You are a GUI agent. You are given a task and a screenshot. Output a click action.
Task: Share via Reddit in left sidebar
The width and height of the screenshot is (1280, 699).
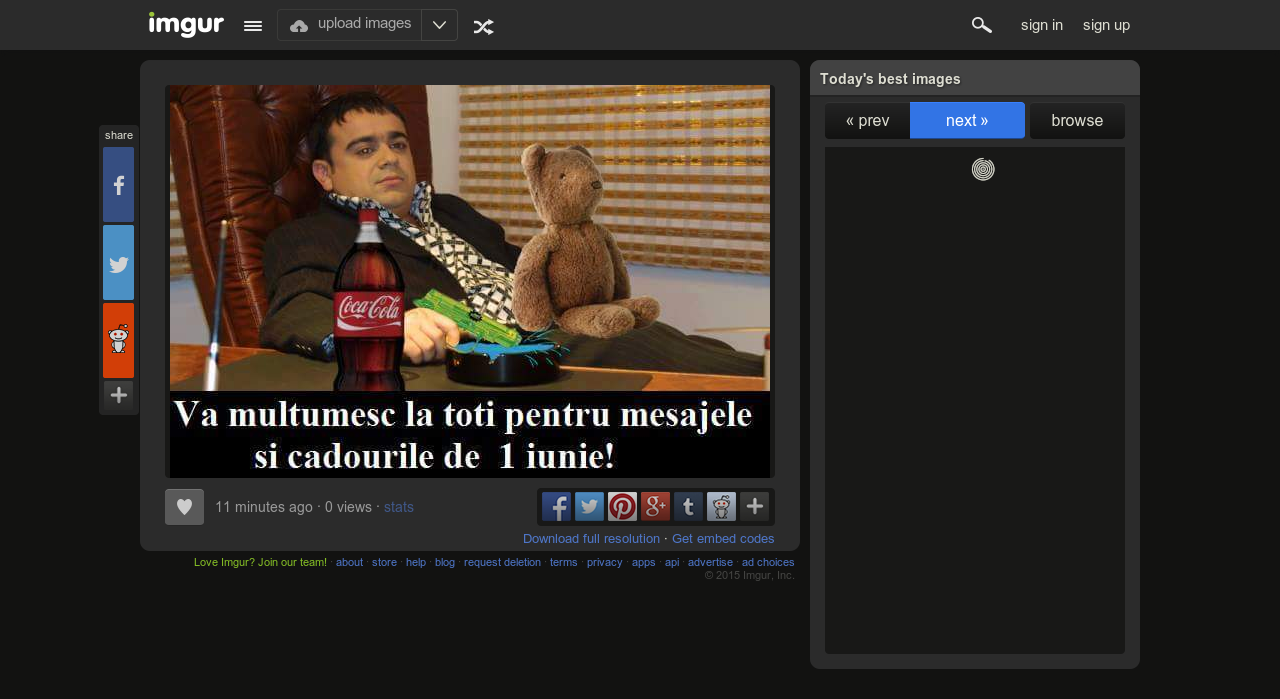[x=118, y=341]
